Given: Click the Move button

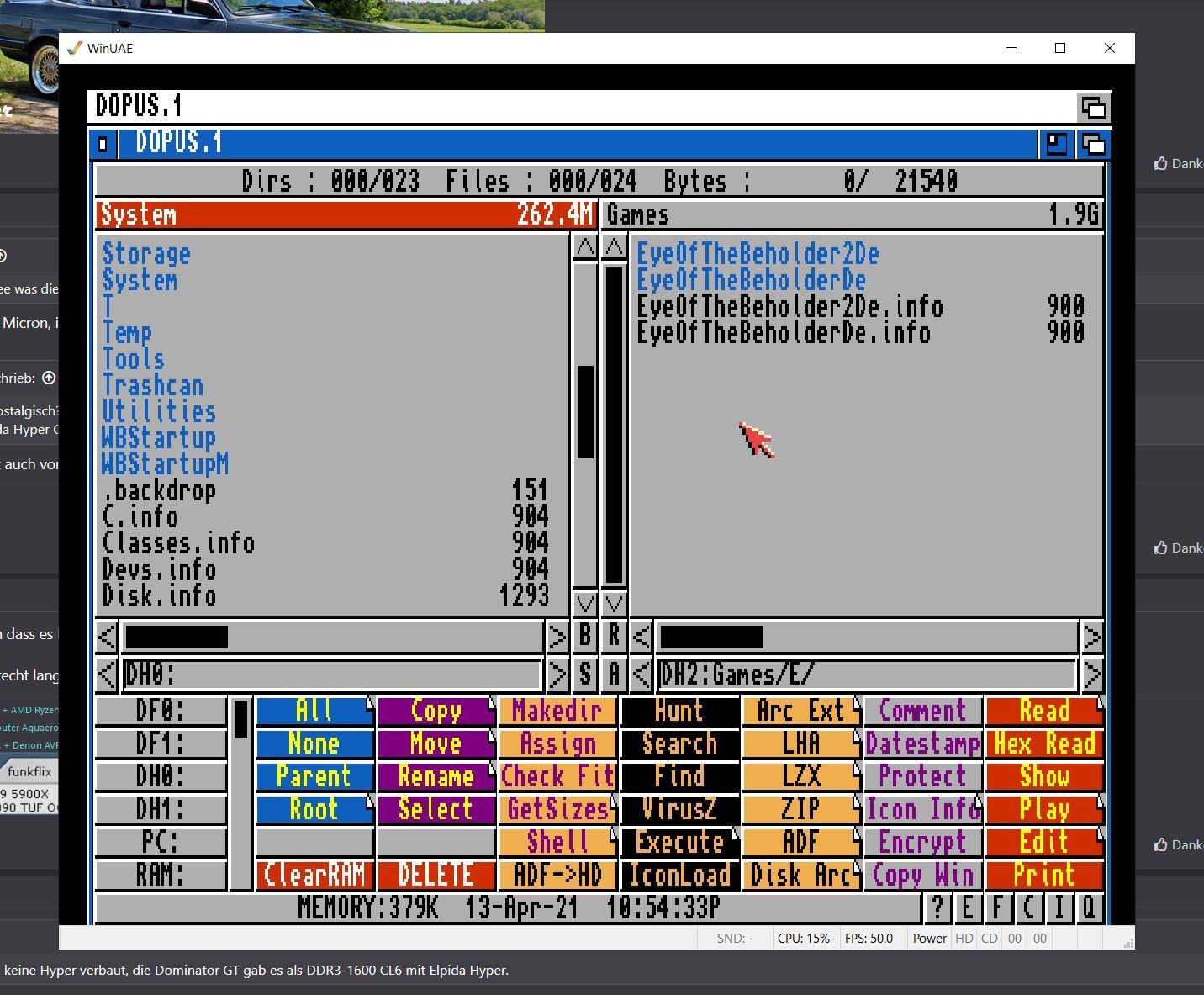Looking at the screenshot, I should tap(436, 744).
